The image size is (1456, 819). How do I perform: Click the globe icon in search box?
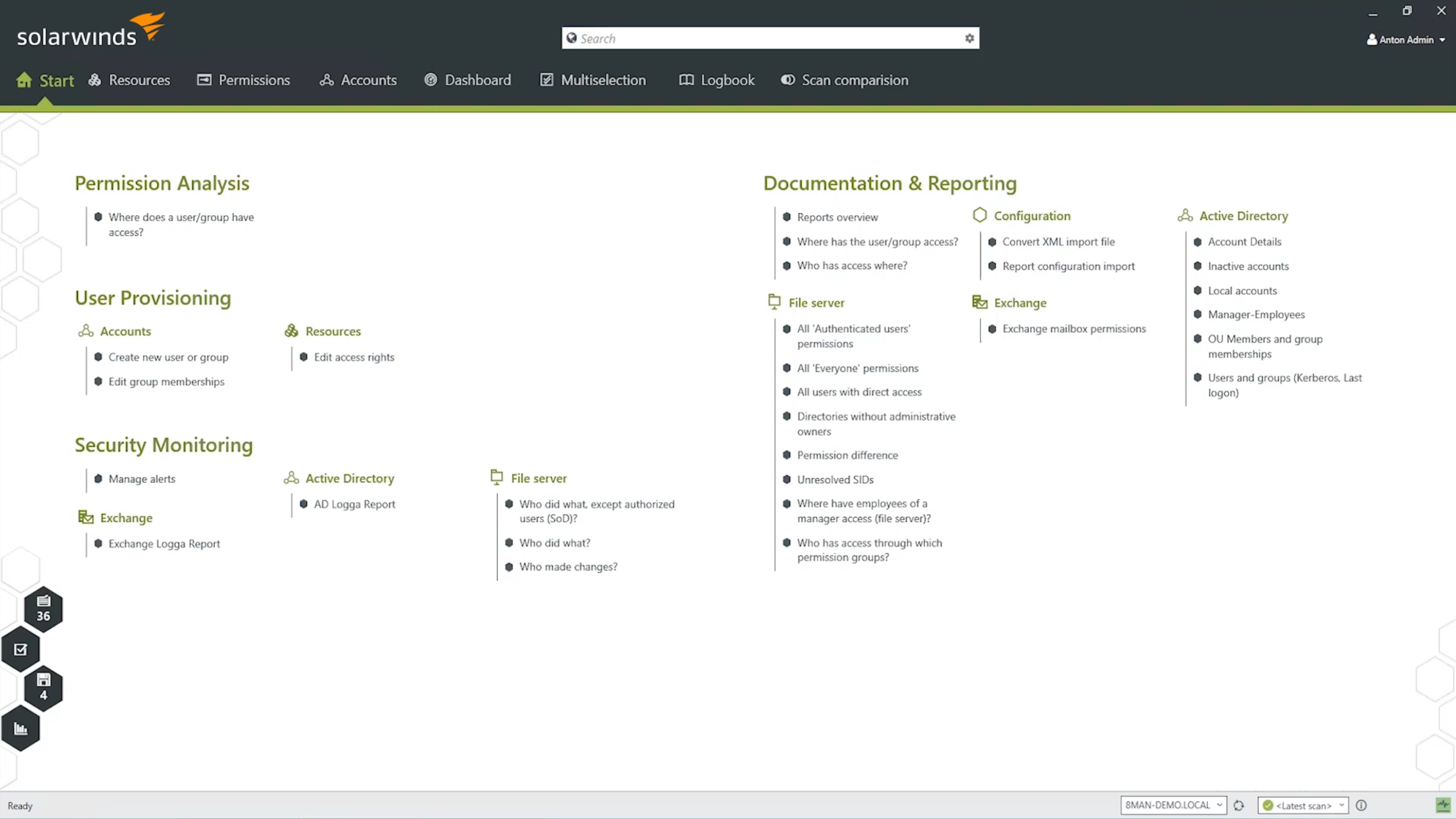[x=571, y=38]
